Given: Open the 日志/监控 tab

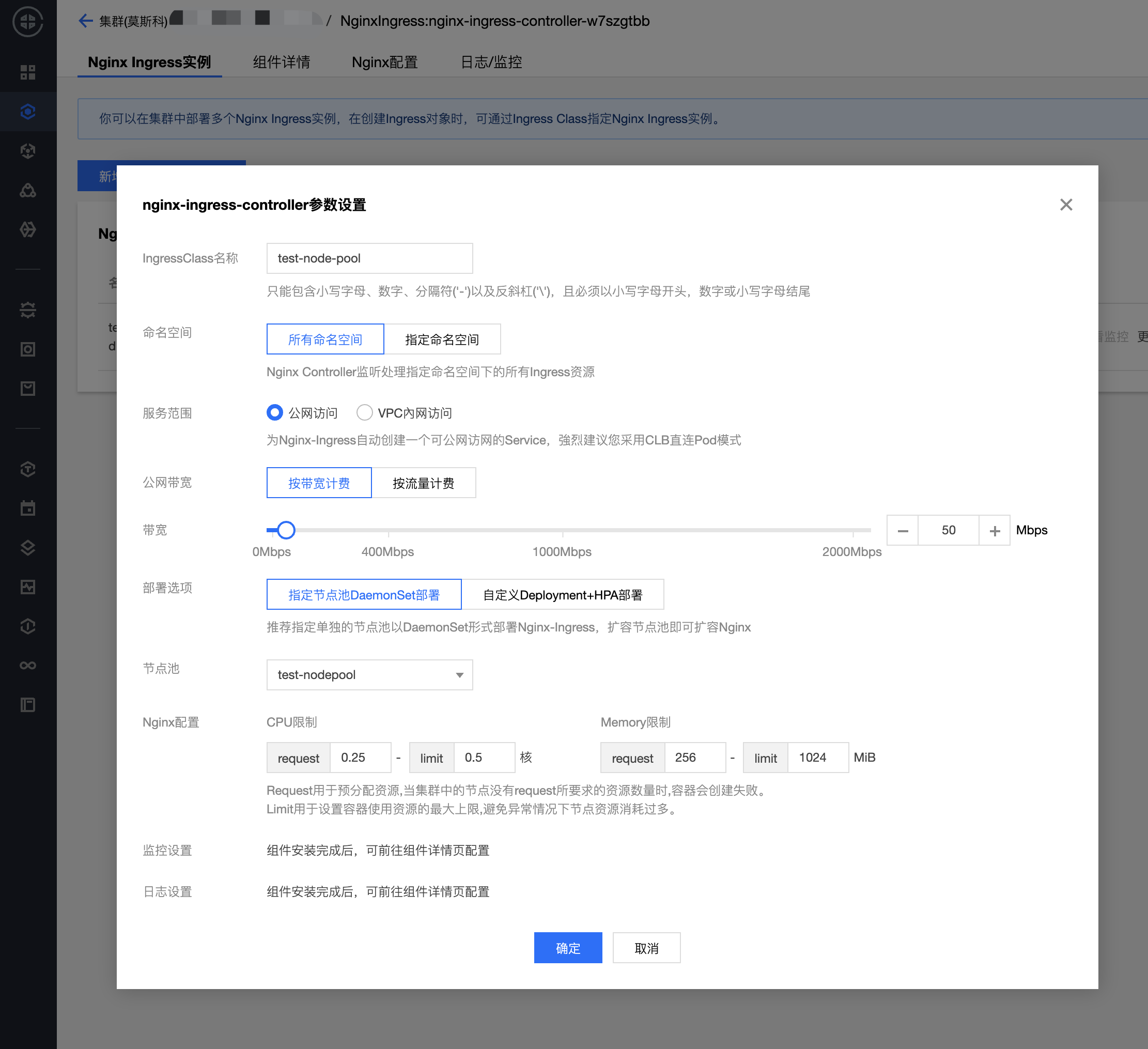Looking at the screenshot, I should 491,62.
